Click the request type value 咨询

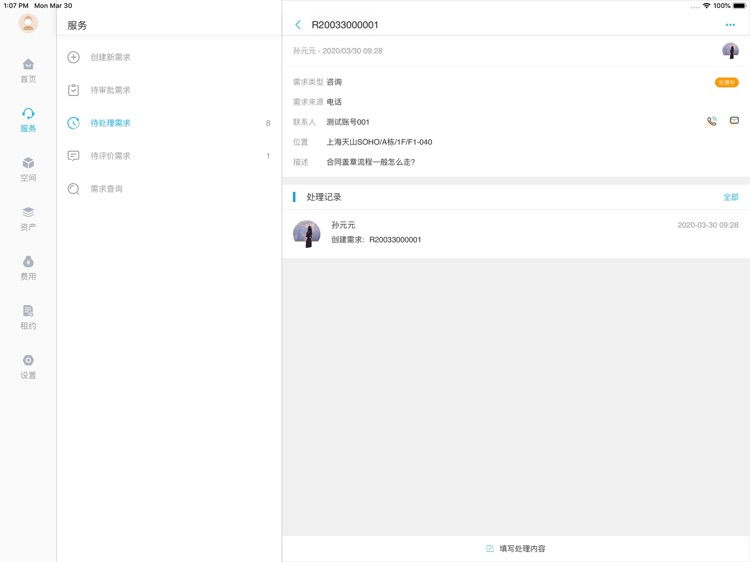point(334,82)
